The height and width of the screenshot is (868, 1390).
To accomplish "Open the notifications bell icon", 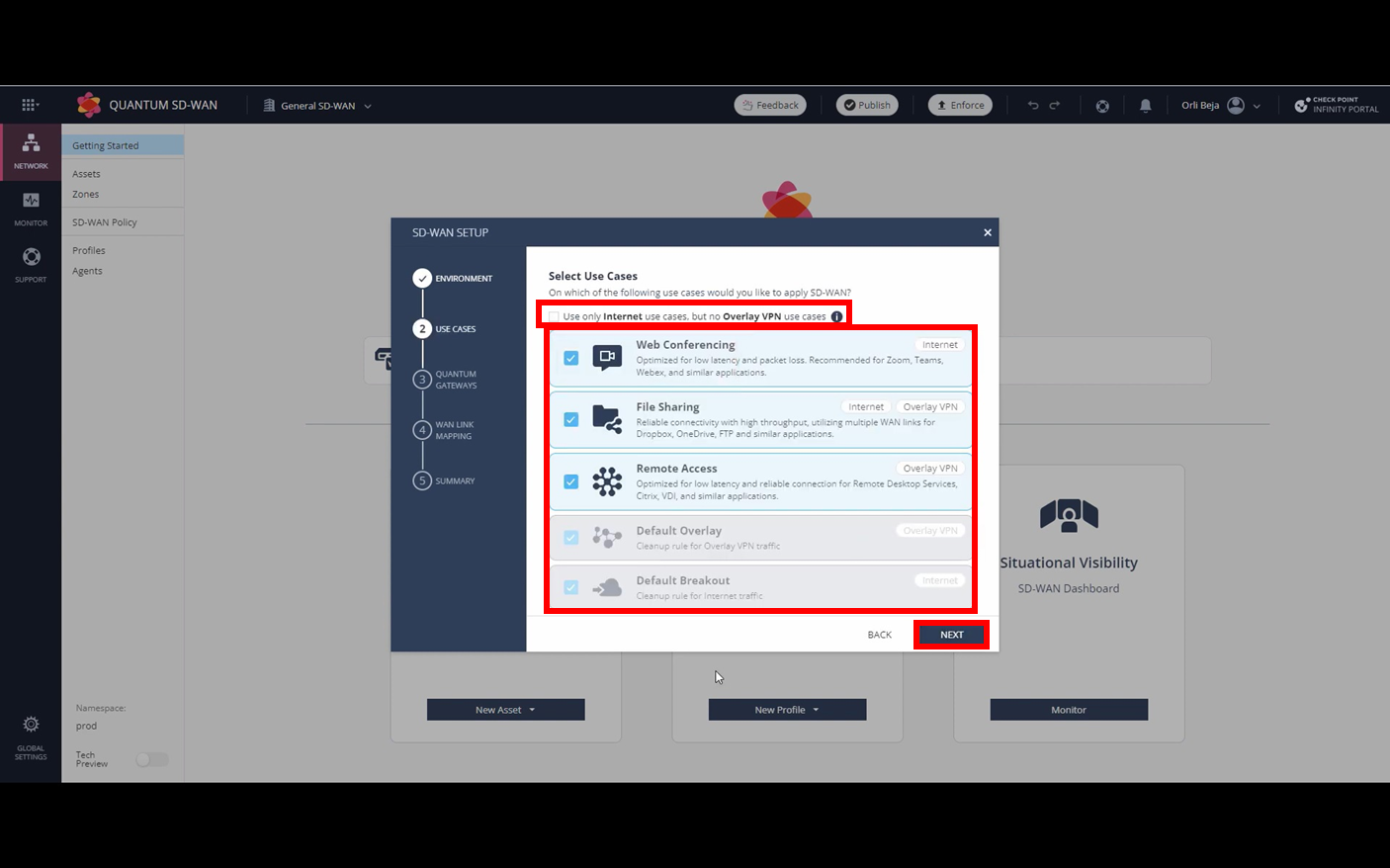I will pos(1145,106).
